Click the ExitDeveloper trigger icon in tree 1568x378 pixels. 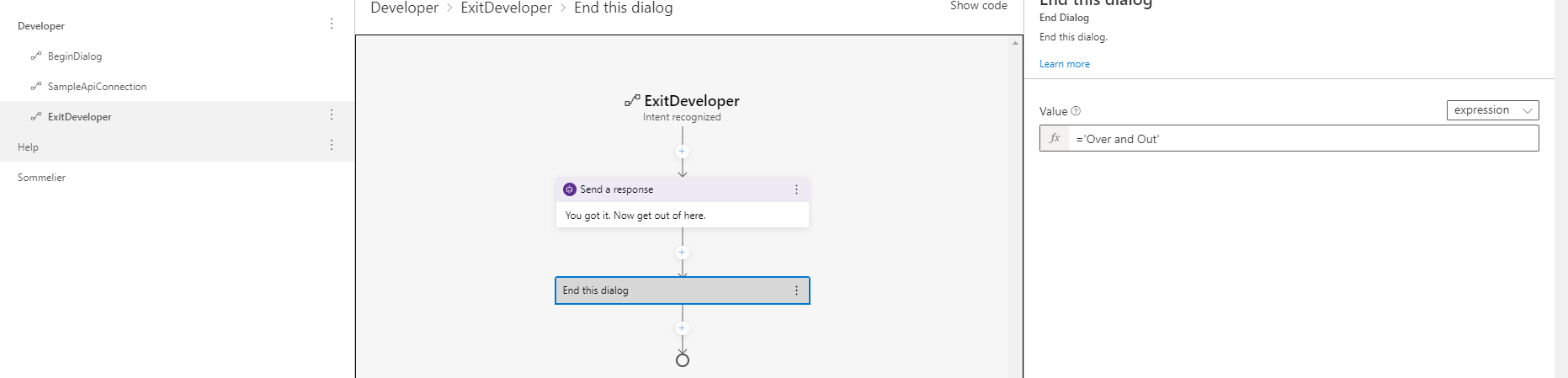[36, 117]
